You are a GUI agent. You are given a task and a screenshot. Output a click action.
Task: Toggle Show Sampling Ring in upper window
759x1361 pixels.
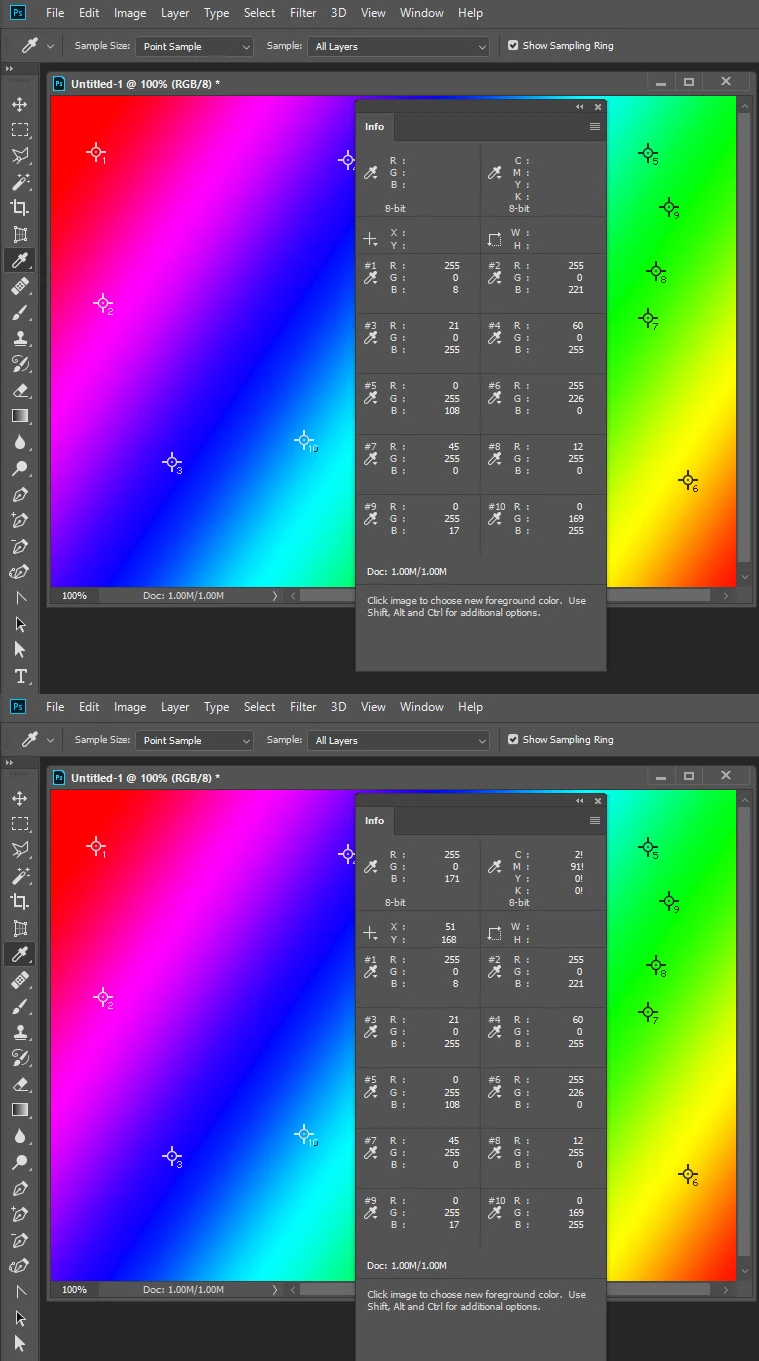tap(513, 45)
